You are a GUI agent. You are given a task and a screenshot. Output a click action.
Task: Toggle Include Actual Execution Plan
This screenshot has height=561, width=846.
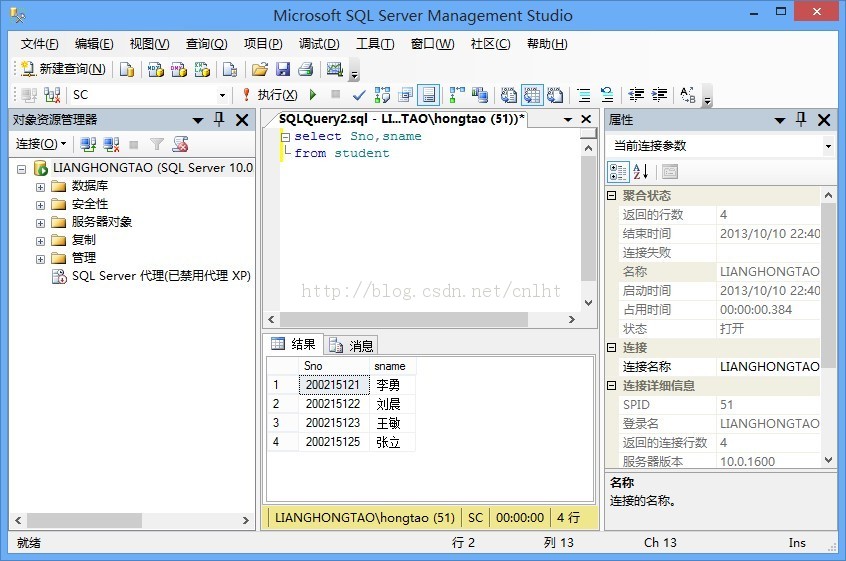pos(457,95)
